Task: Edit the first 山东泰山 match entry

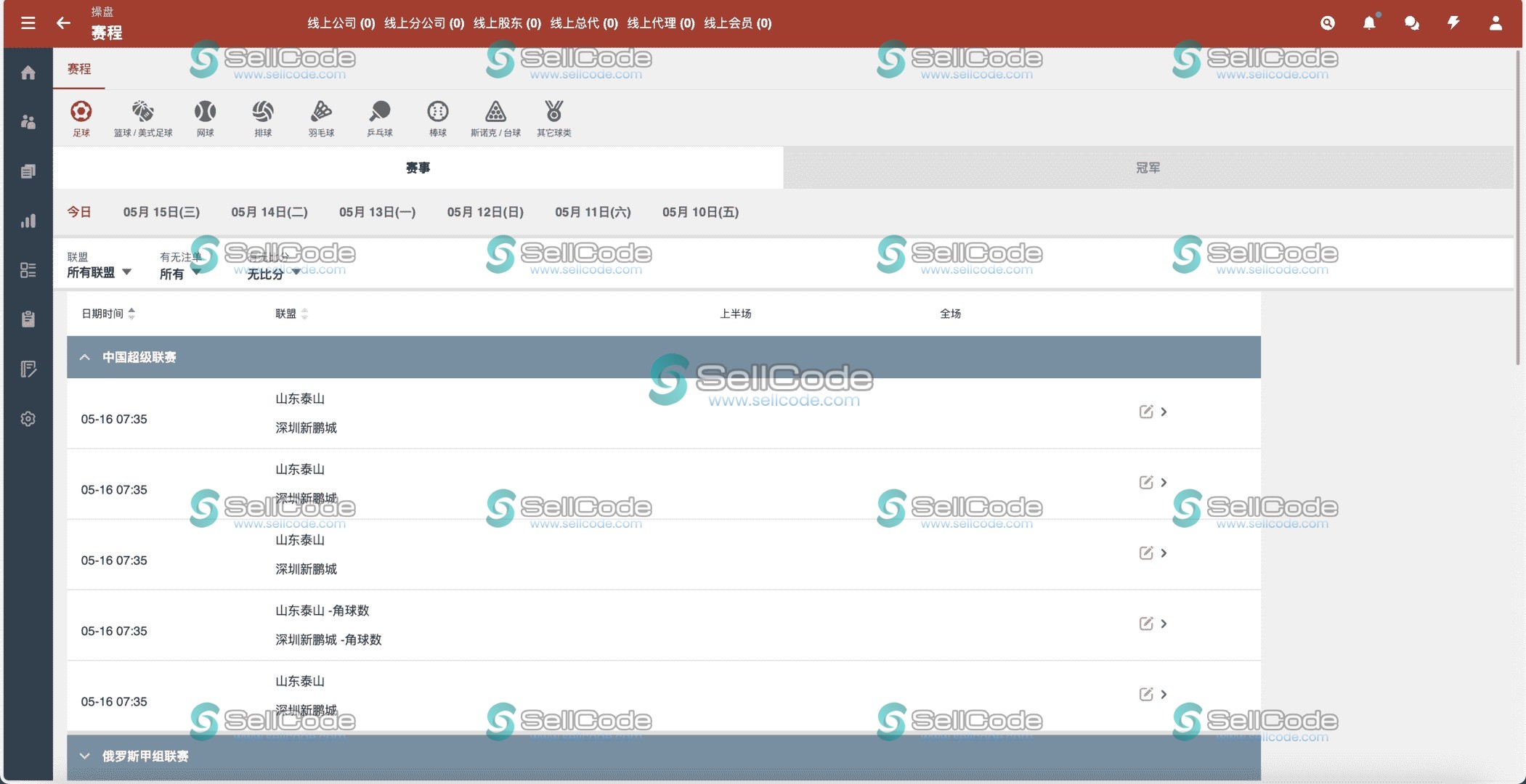Action: 1145,411
